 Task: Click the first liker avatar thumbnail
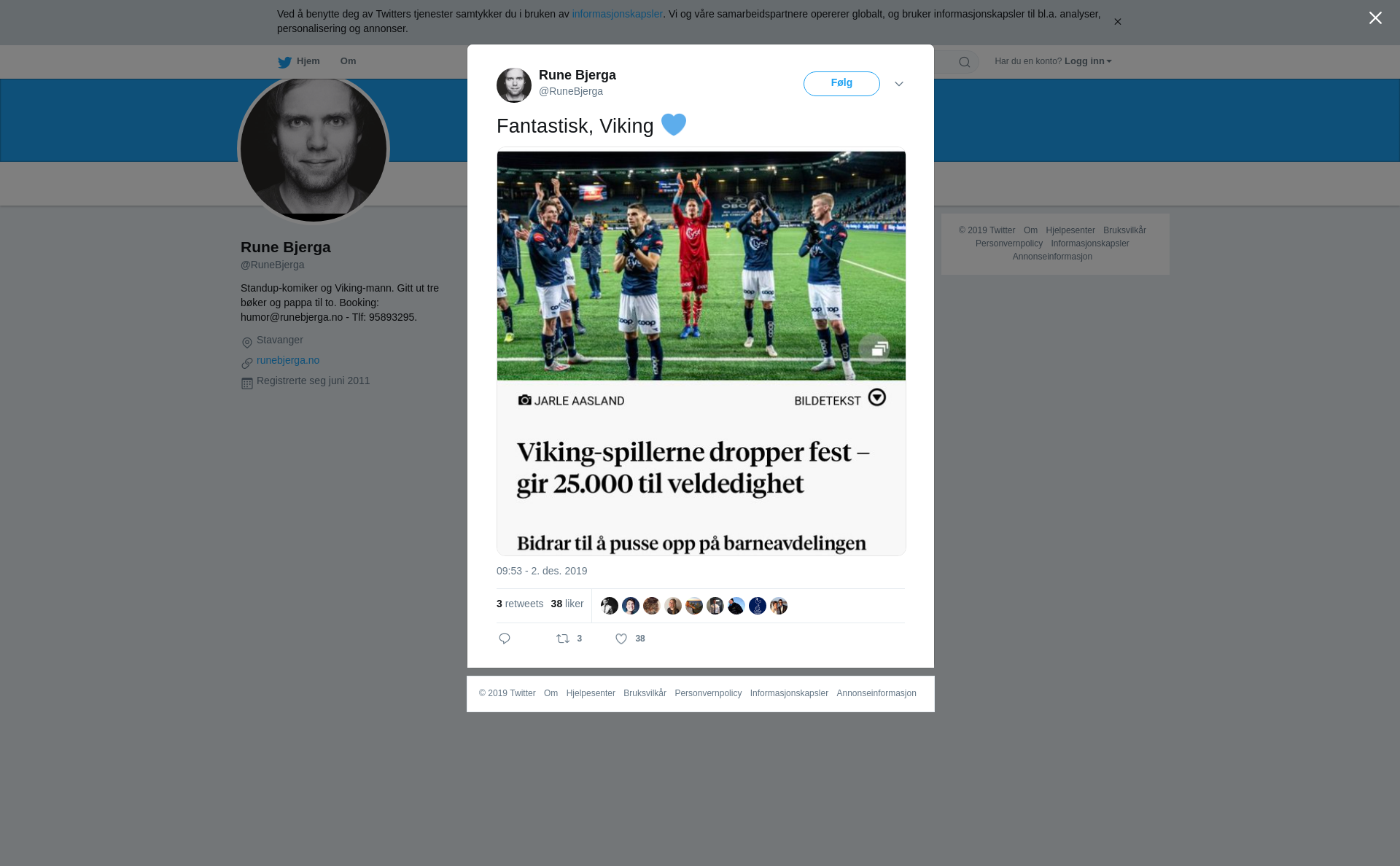(610, 606)
